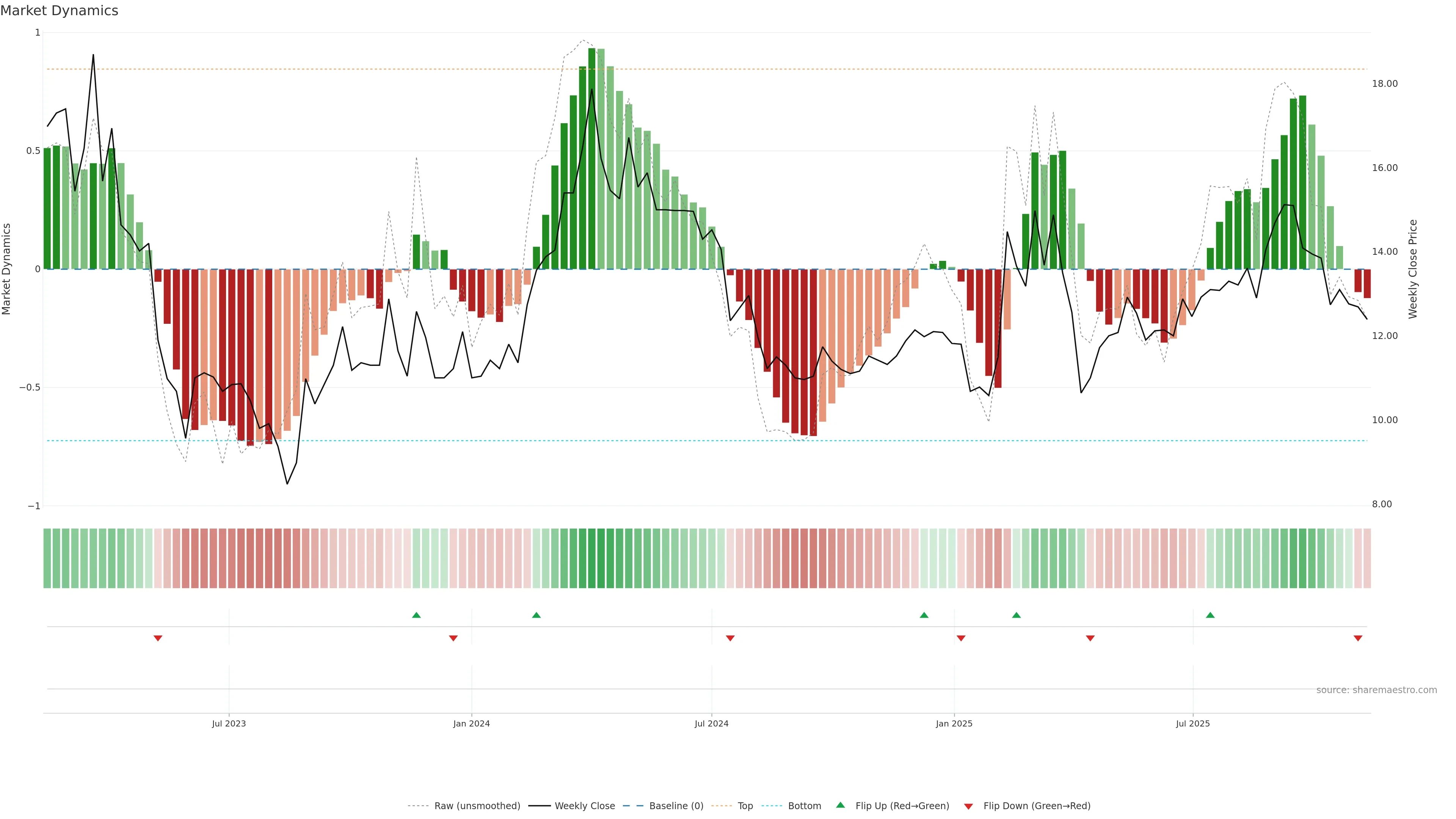Click the Jul 2025 x-axis label

point(1192,723)
